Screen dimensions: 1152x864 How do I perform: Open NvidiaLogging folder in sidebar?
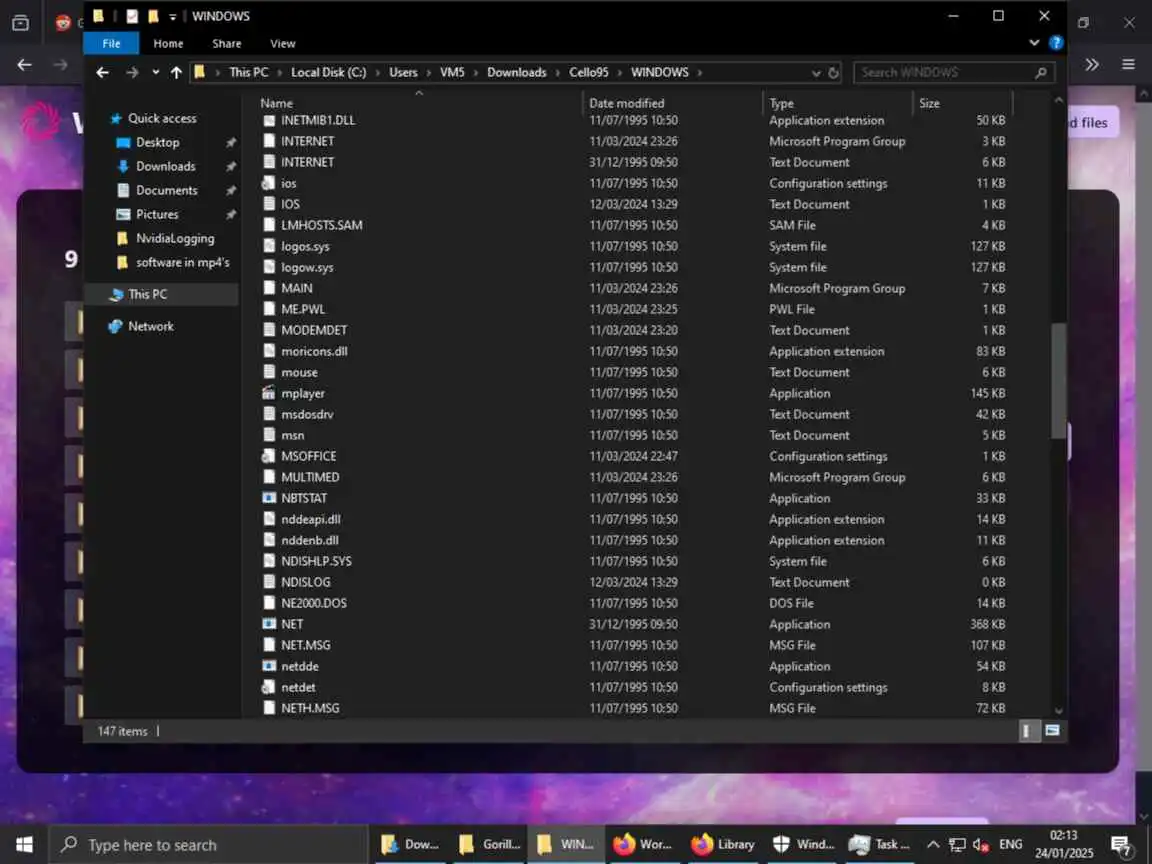(175, 239)
